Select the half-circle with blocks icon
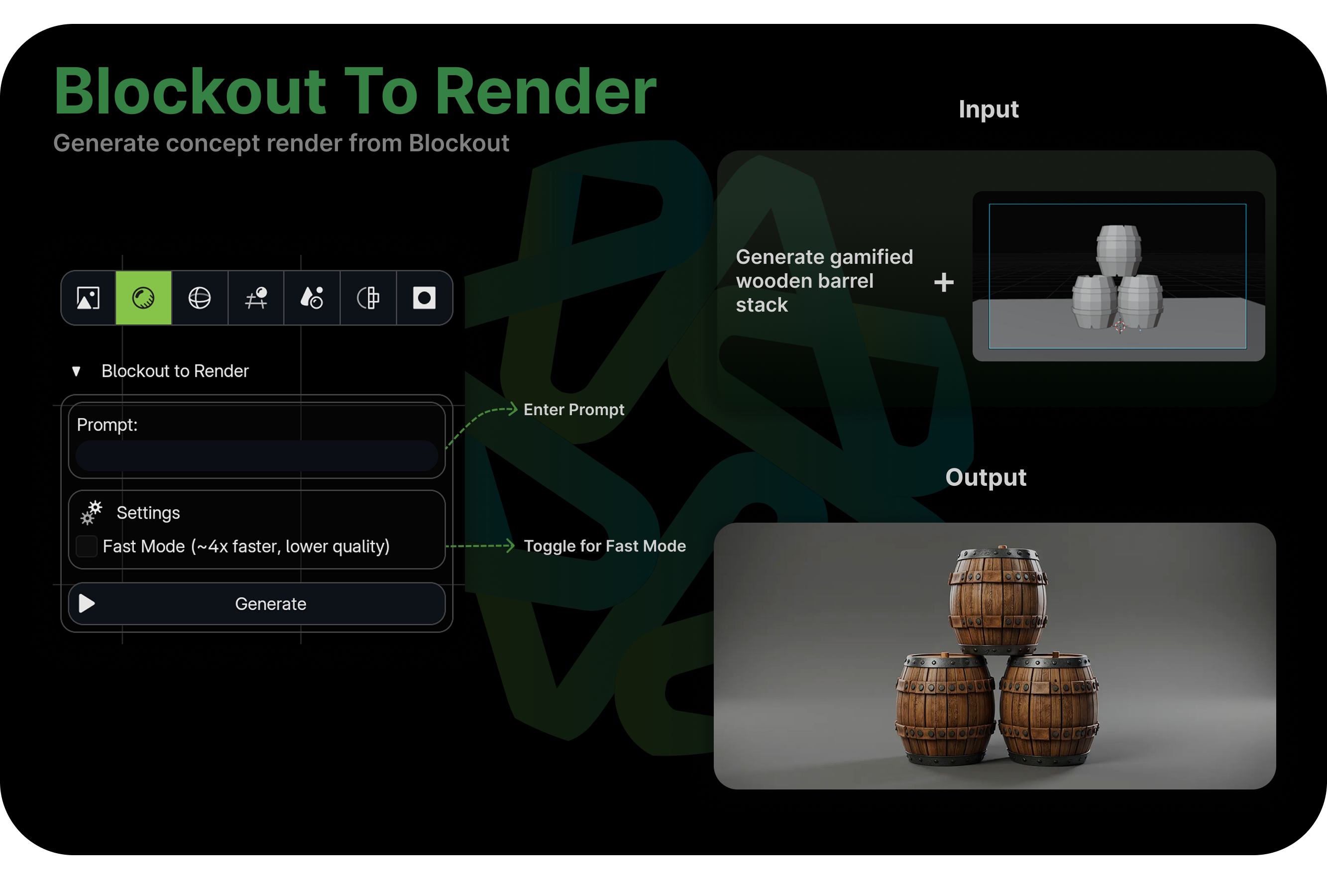 368,298
